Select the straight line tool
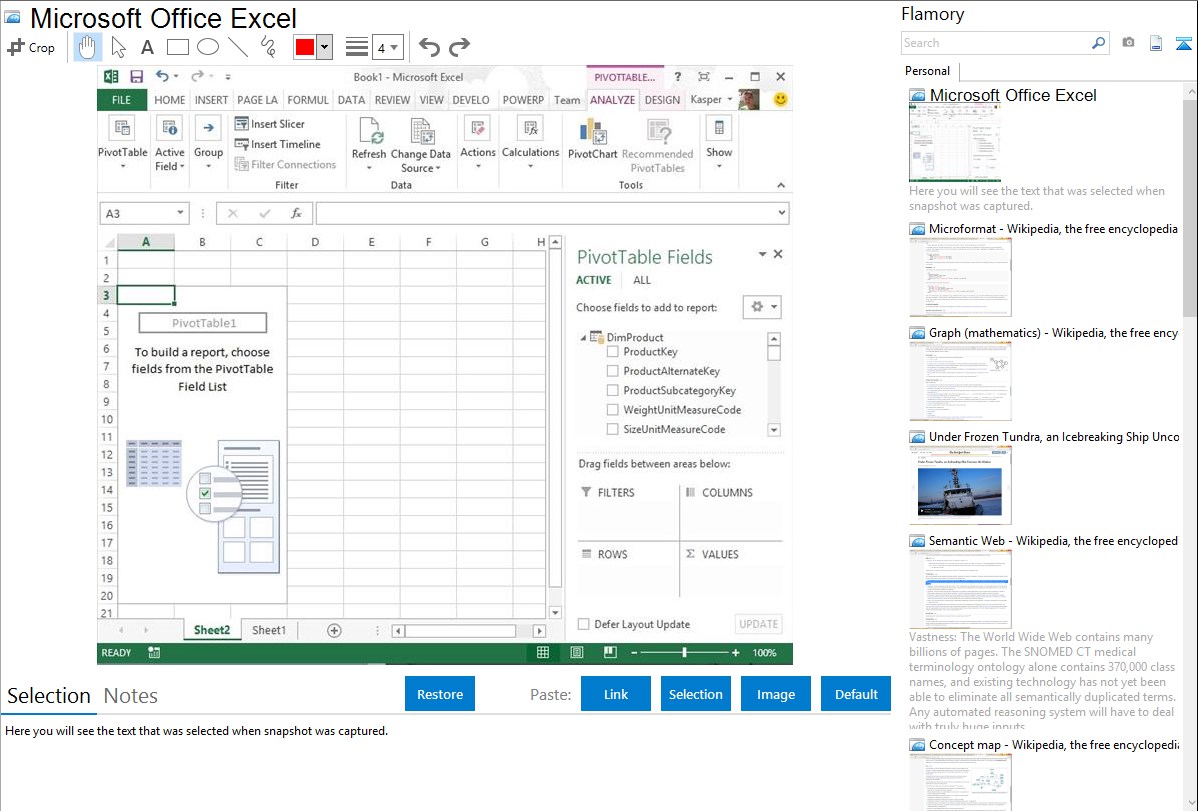Image resolution: width=1198 pixels, height=811 pixels. coord(238,47)
